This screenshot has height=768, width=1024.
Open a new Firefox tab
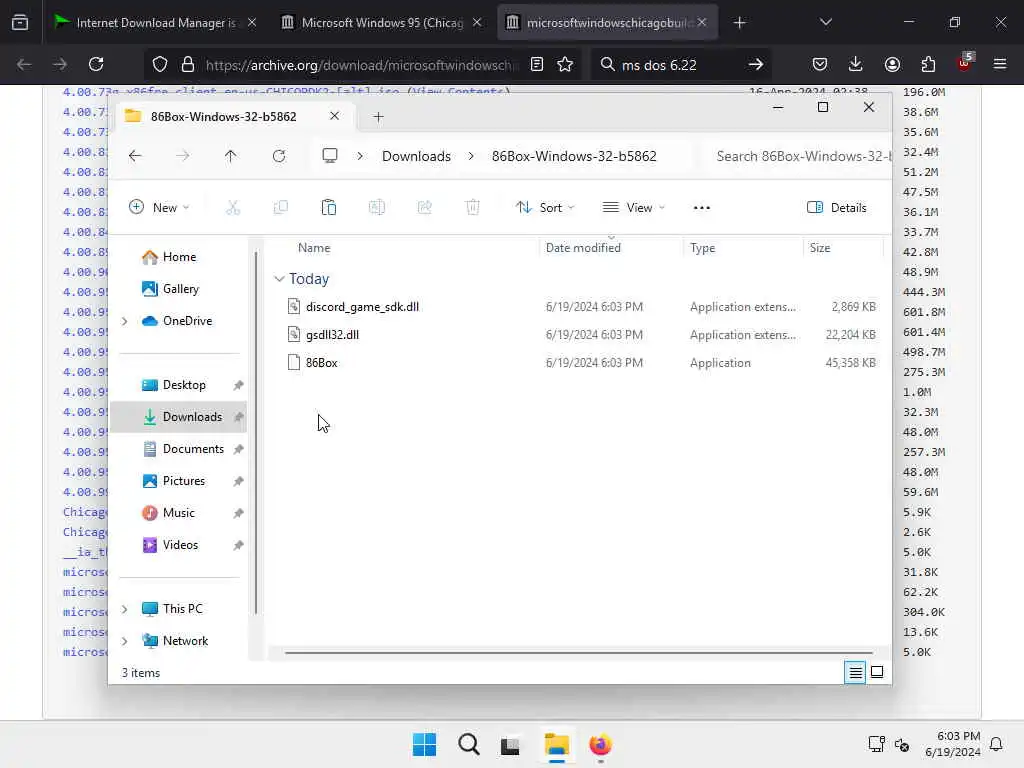[x=739, y=22]
